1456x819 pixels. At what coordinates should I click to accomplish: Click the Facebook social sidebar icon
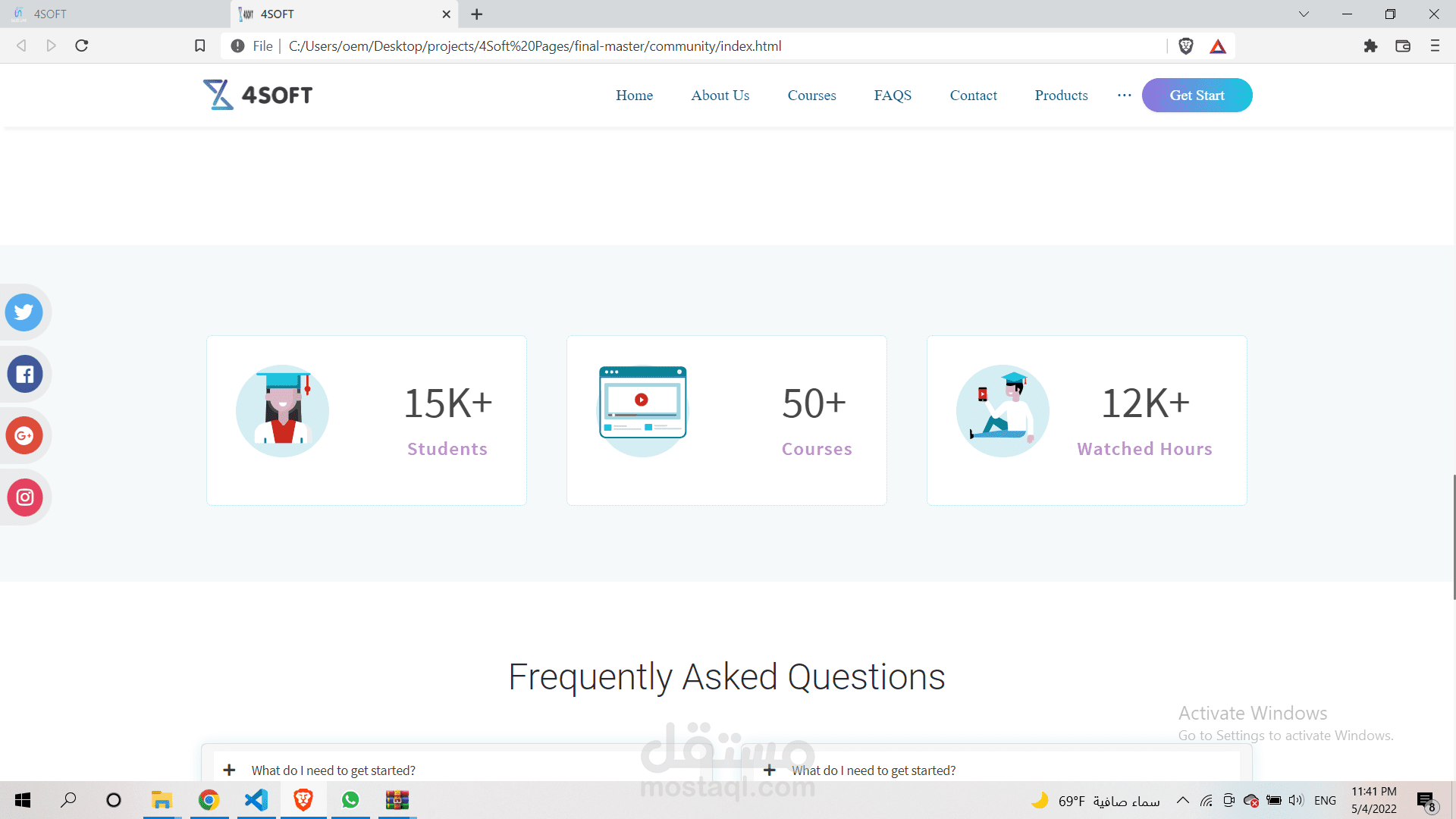[24, 374]
